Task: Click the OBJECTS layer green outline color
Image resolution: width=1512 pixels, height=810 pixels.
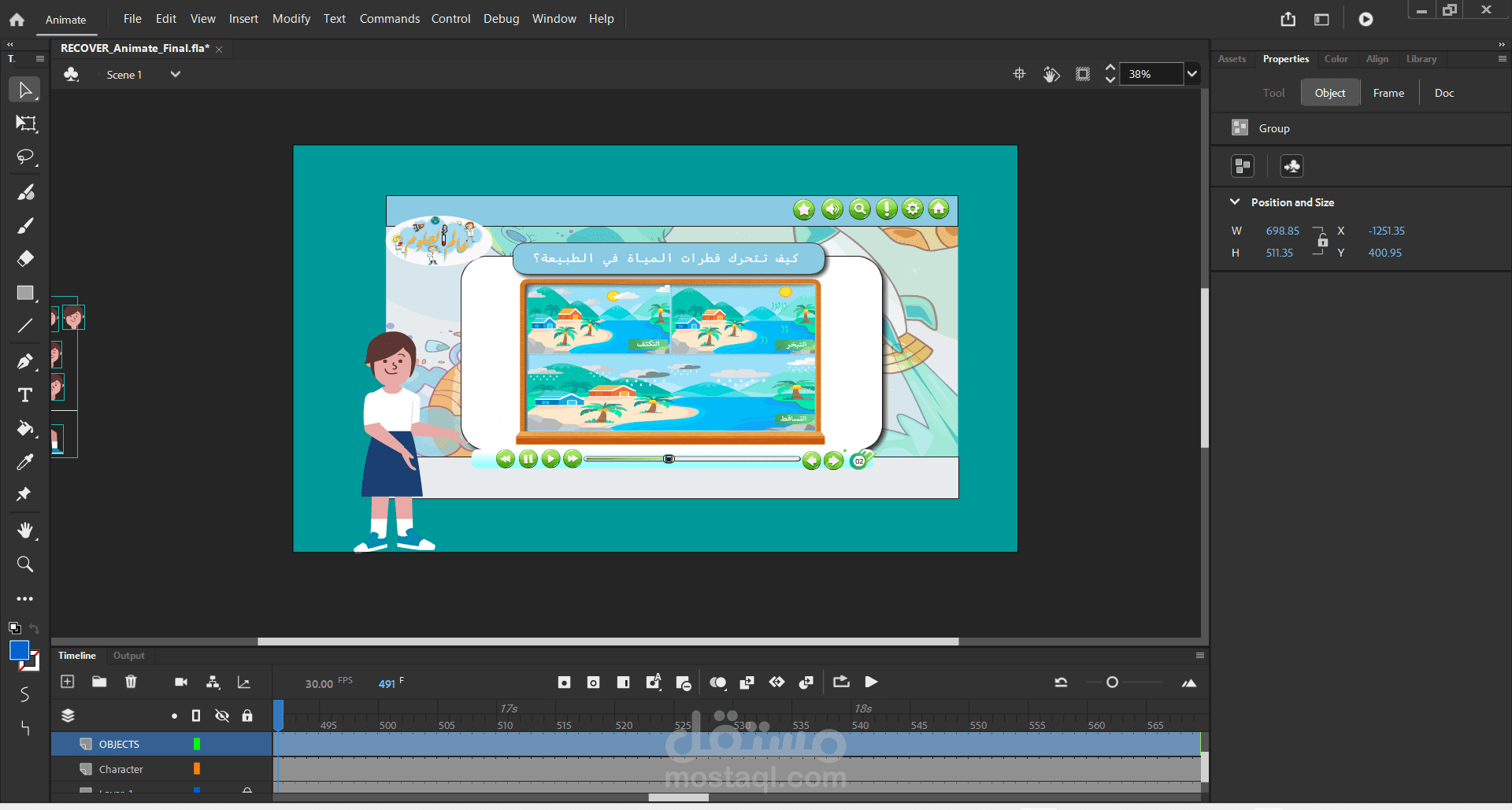Action: tap(197, 744)
